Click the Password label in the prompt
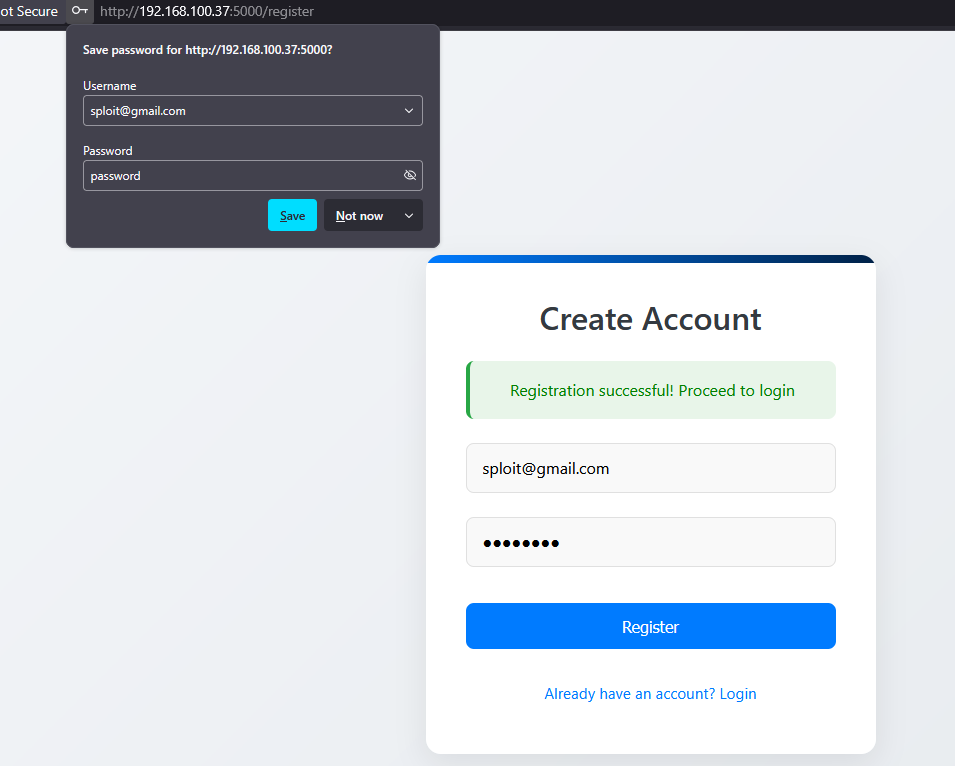 pyautogui.click(x=108, y=151)
